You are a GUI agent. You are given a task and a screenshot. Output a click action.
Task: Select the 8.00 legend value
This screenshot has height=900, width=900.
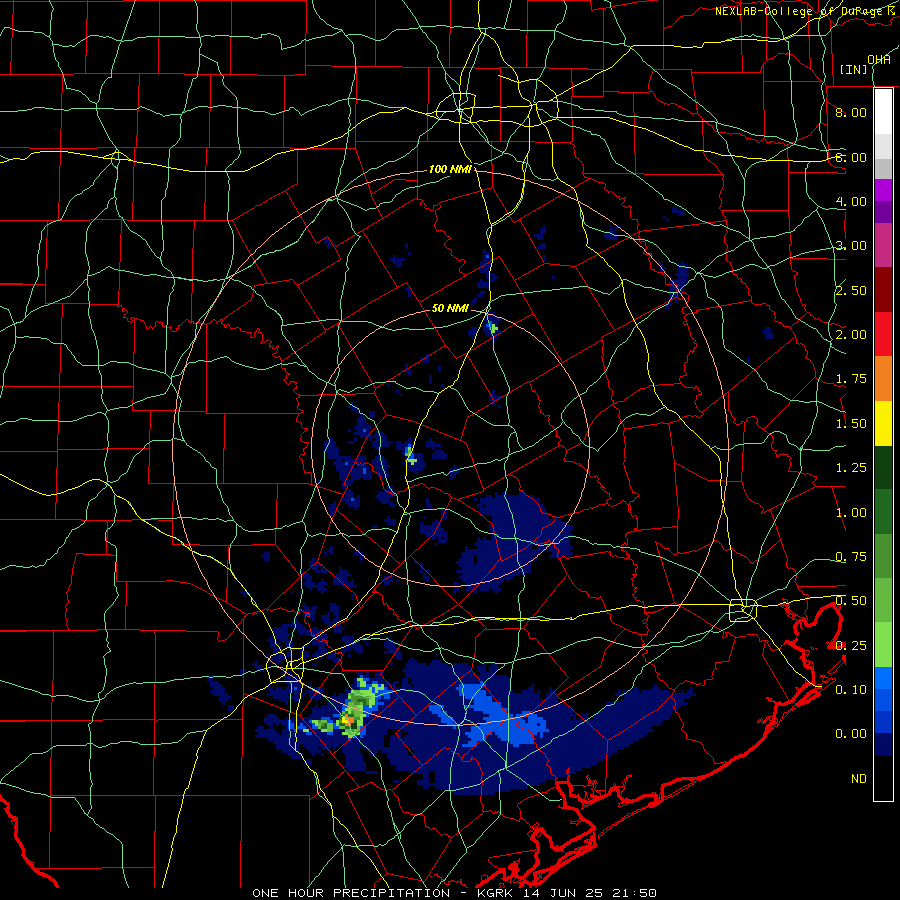[851, 112]
